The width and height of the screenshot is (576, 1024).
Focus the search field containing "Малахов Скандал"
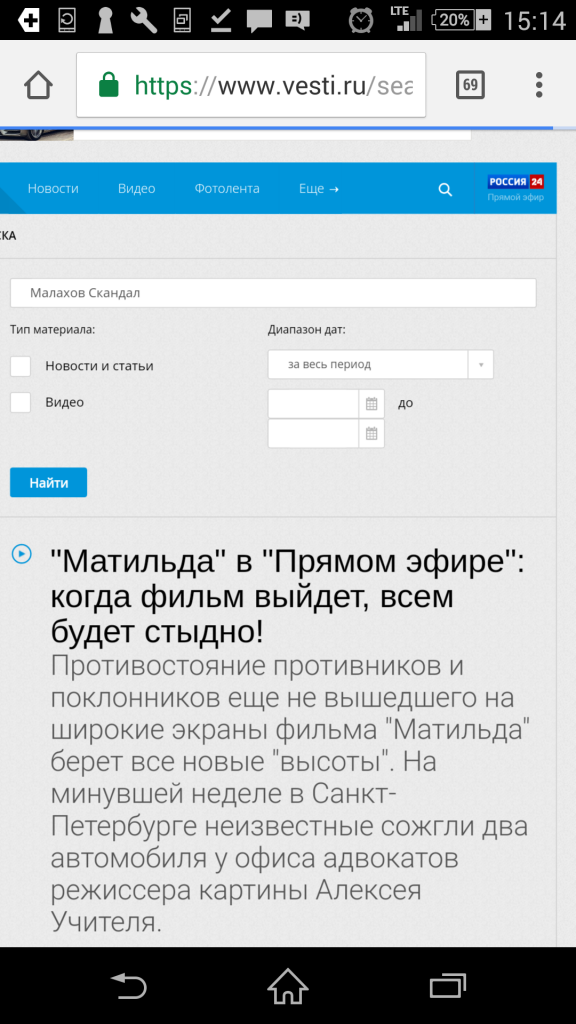[273, 293]
